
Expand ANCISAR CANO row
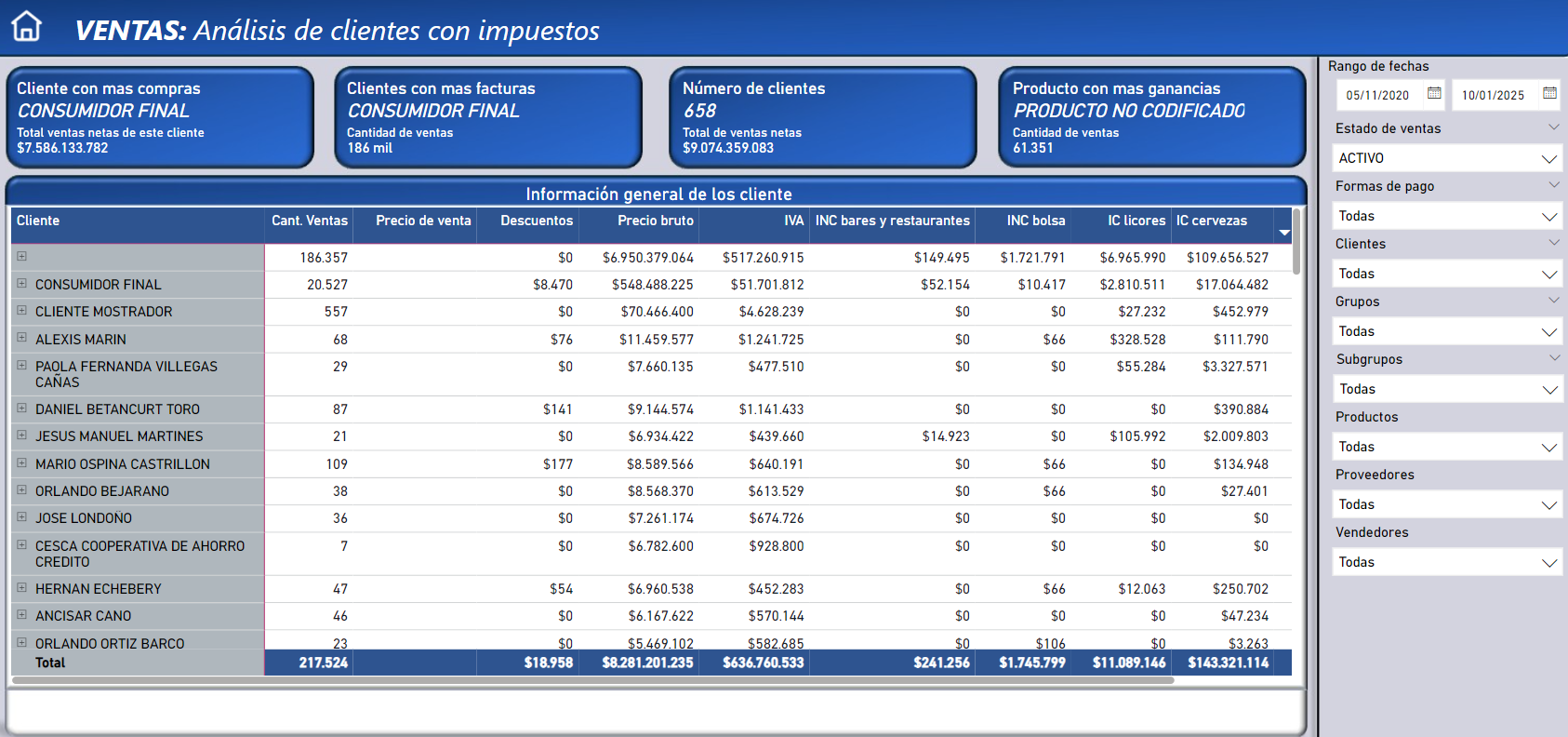21,614
